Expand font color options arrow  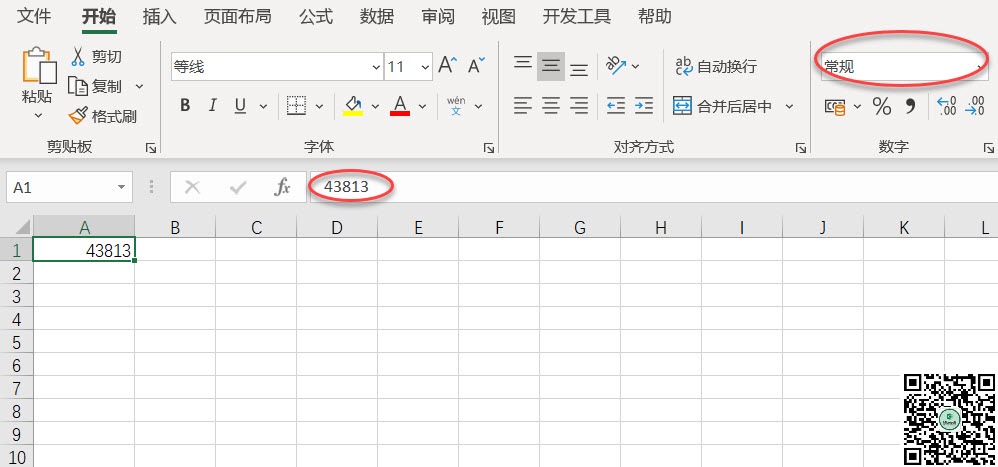[x=422, y=106]
